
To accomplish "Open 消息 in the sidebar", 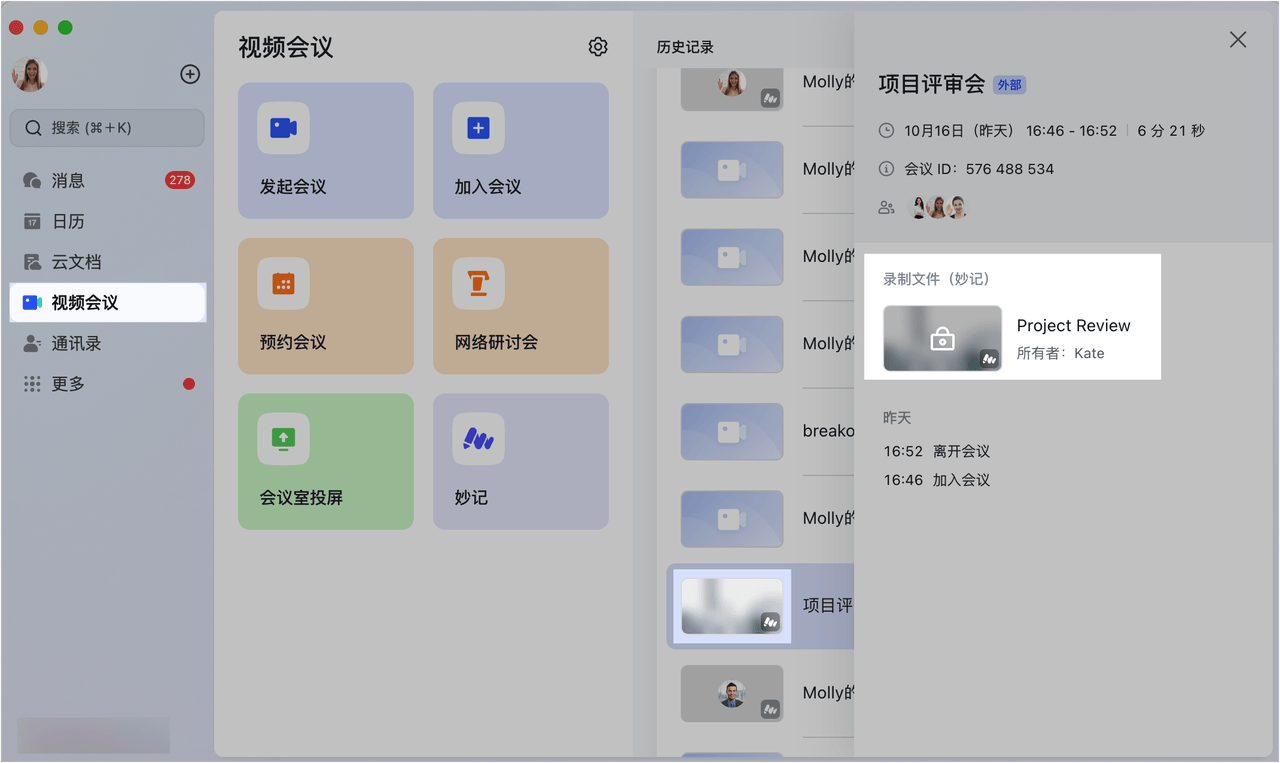I will click(x=68, y=181).
